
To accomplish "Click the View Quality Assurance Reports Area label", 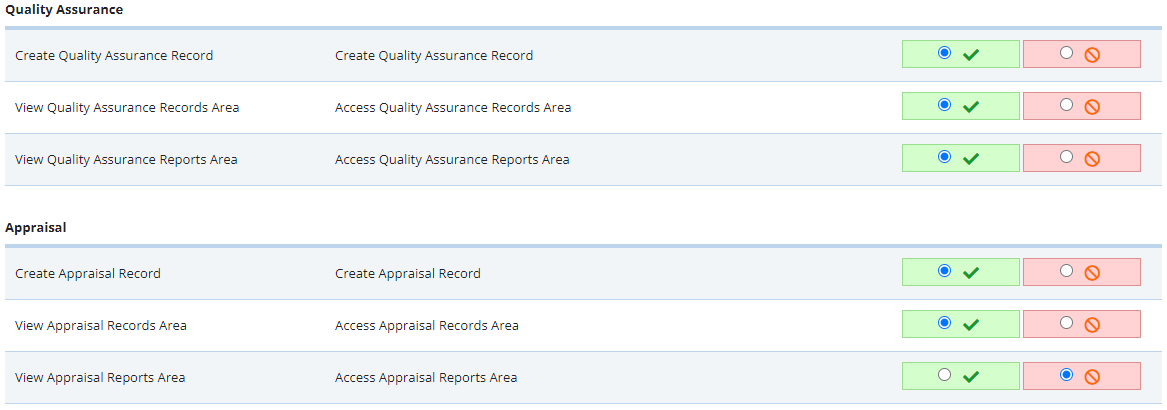I will pos(126,159).
